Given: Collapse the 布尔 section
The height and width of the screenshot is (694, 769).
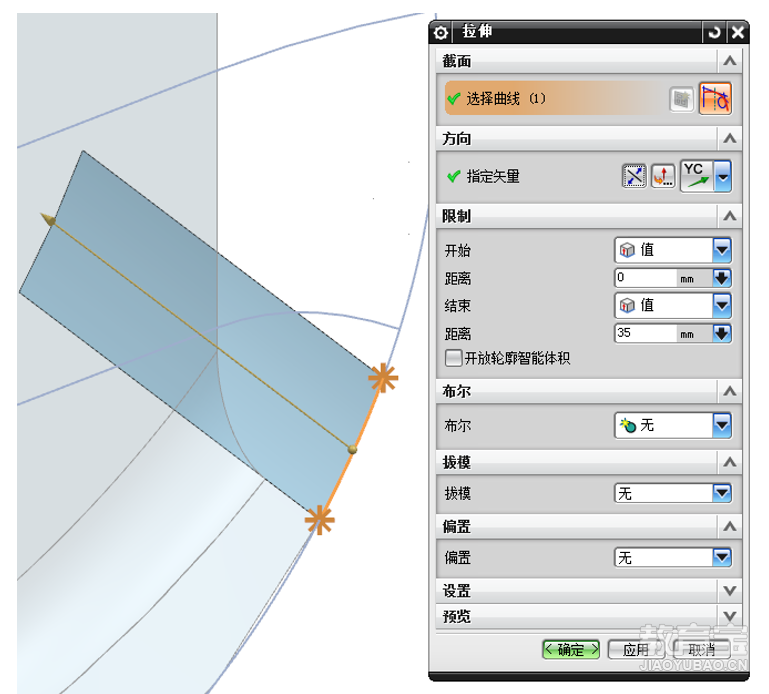Looking at the screenshot, I should (x=730, y=391).
